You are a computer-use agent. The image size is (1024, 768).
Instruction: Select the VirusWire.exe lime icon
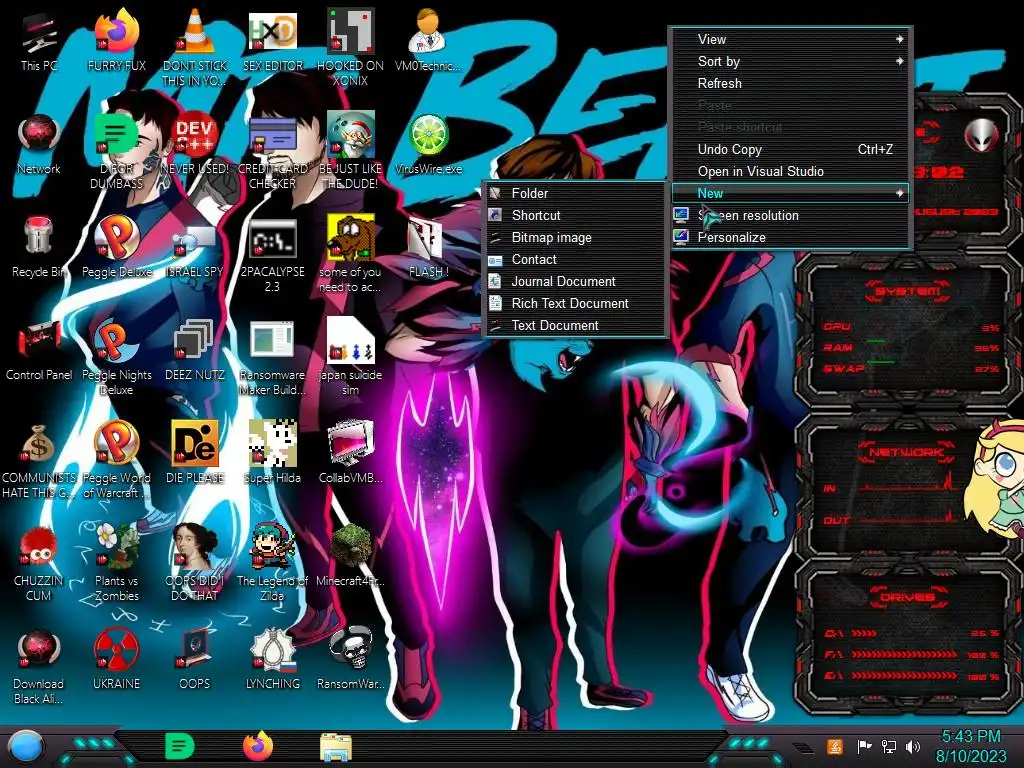click(x=428, y=144)
